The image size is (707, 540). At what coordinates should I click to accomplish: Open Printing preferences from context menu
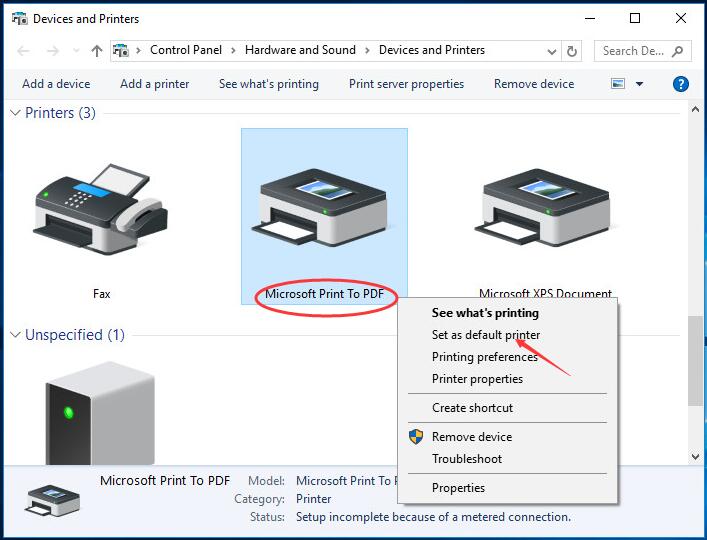[x=485, y=357]
